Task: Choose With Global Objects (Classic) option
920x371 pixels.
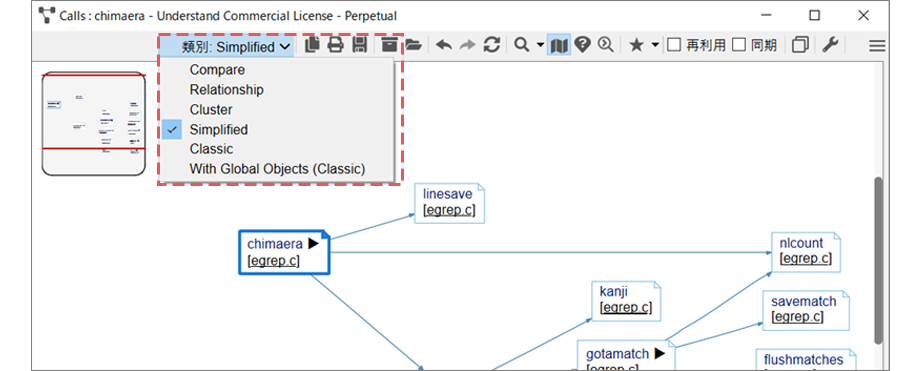Action: 277,169
